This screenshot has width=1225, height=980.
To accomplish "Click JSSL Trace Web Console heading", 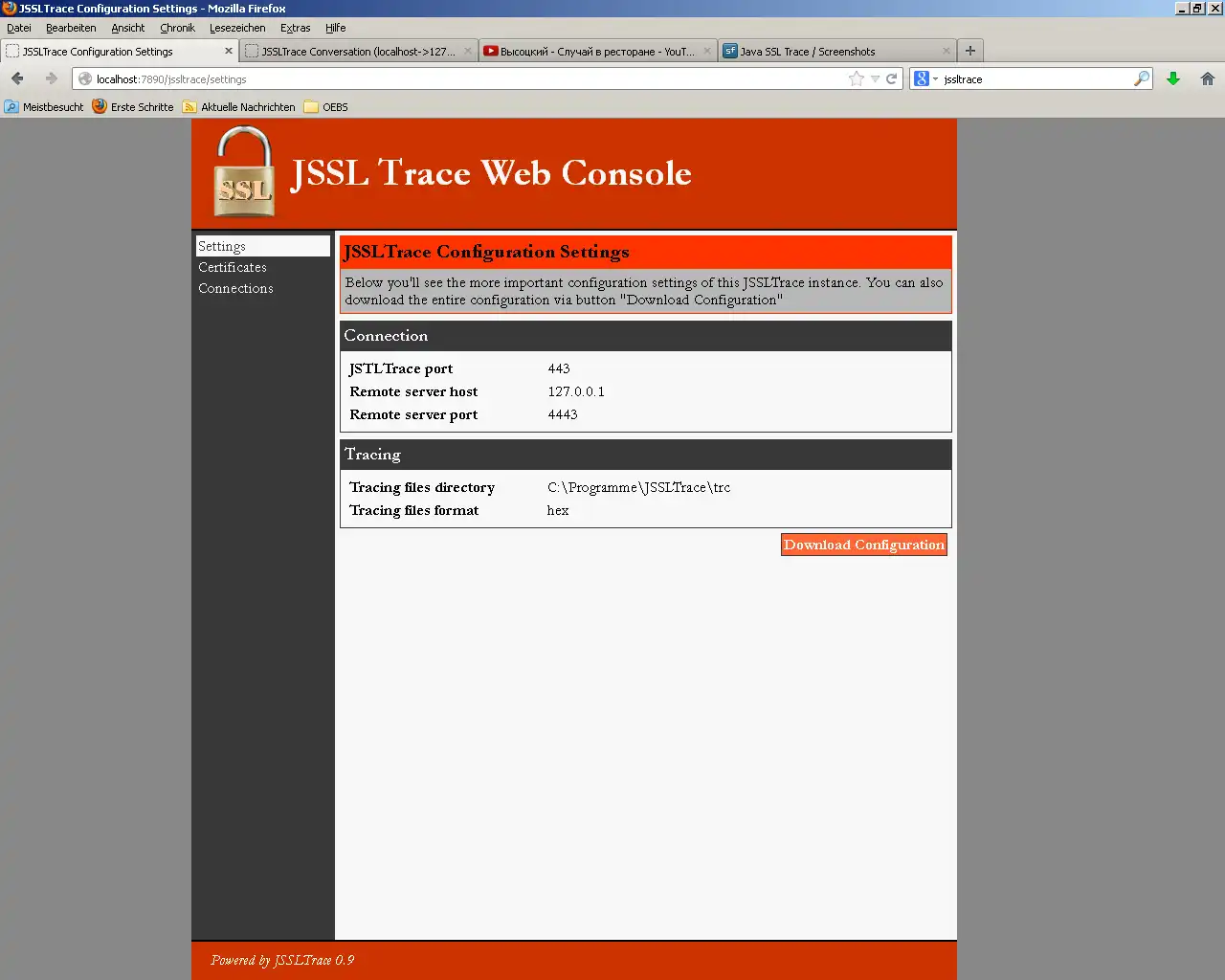I will coord(491,173).
